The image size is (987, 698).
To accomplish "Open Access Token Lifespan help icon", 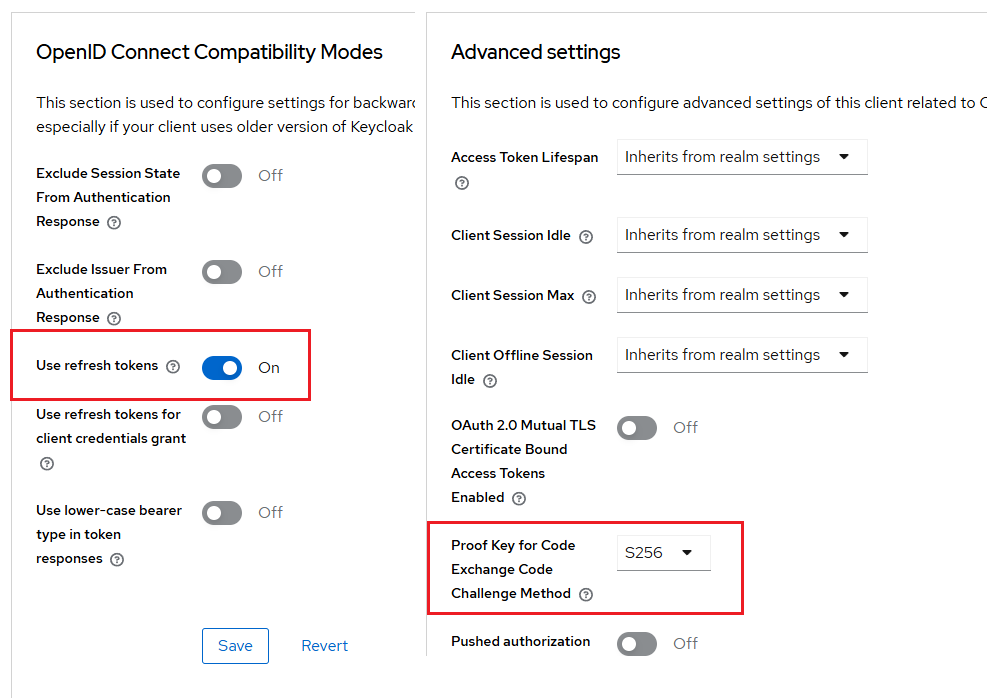I will coord(462,183).
